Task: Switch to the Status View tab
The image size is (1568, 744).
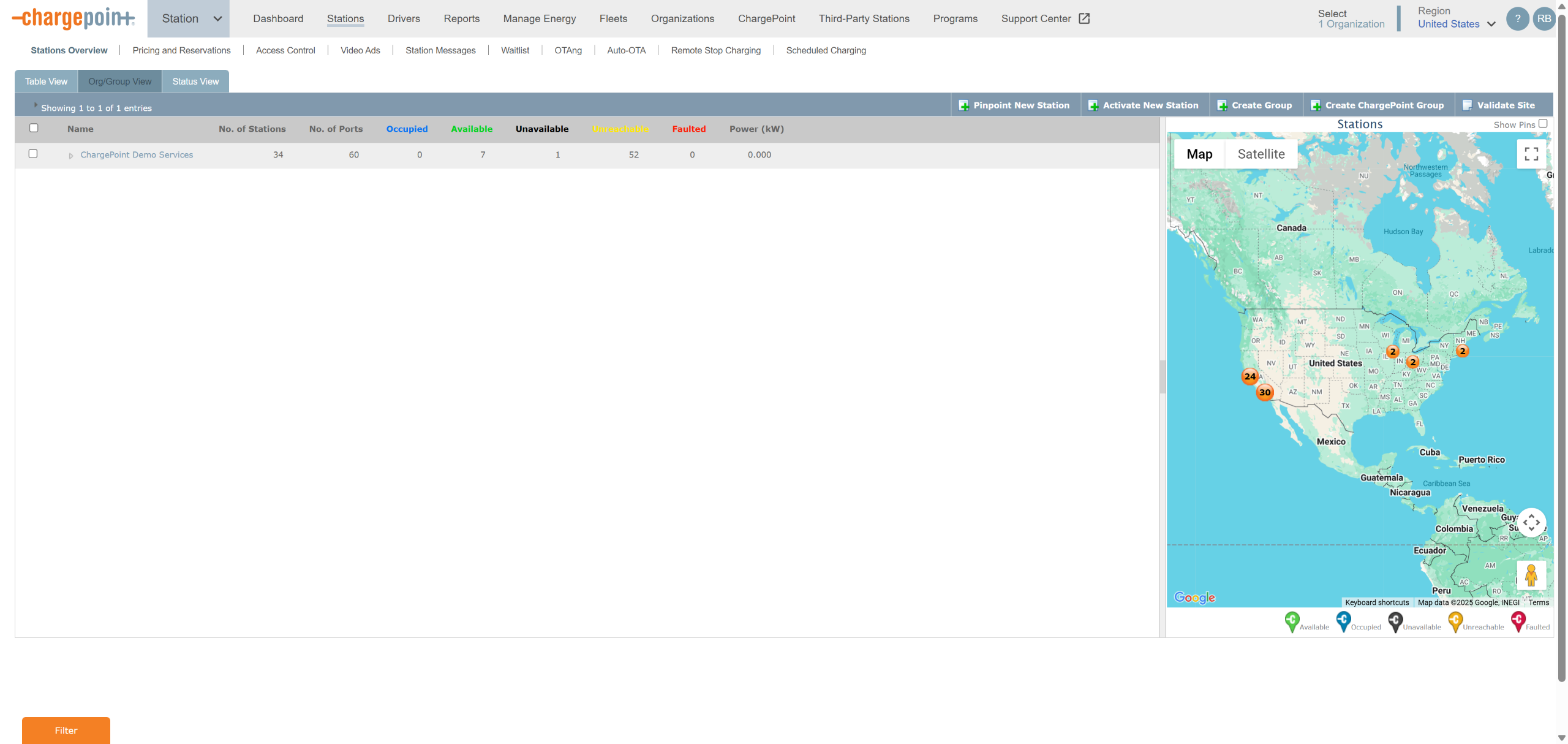Action: coord(195,82)
